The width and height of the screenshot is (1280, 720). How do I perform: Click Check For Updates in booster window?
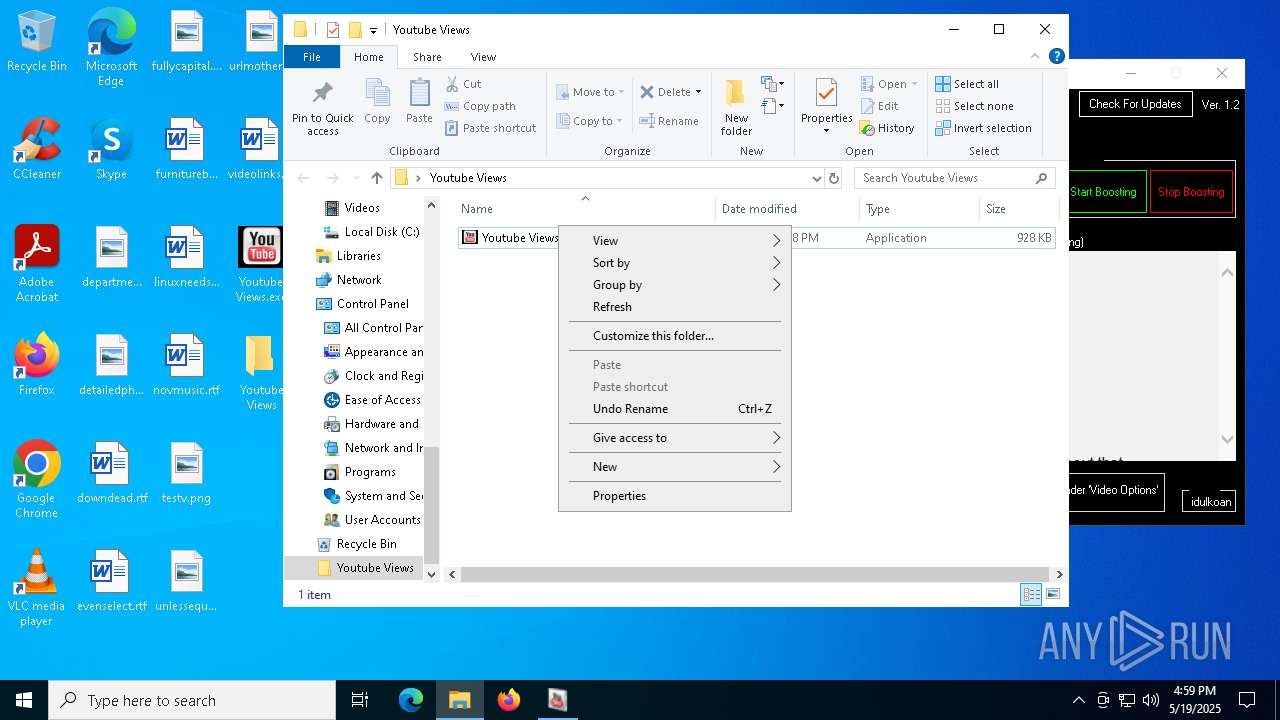pyautogui.click(x=1135, y=104)
